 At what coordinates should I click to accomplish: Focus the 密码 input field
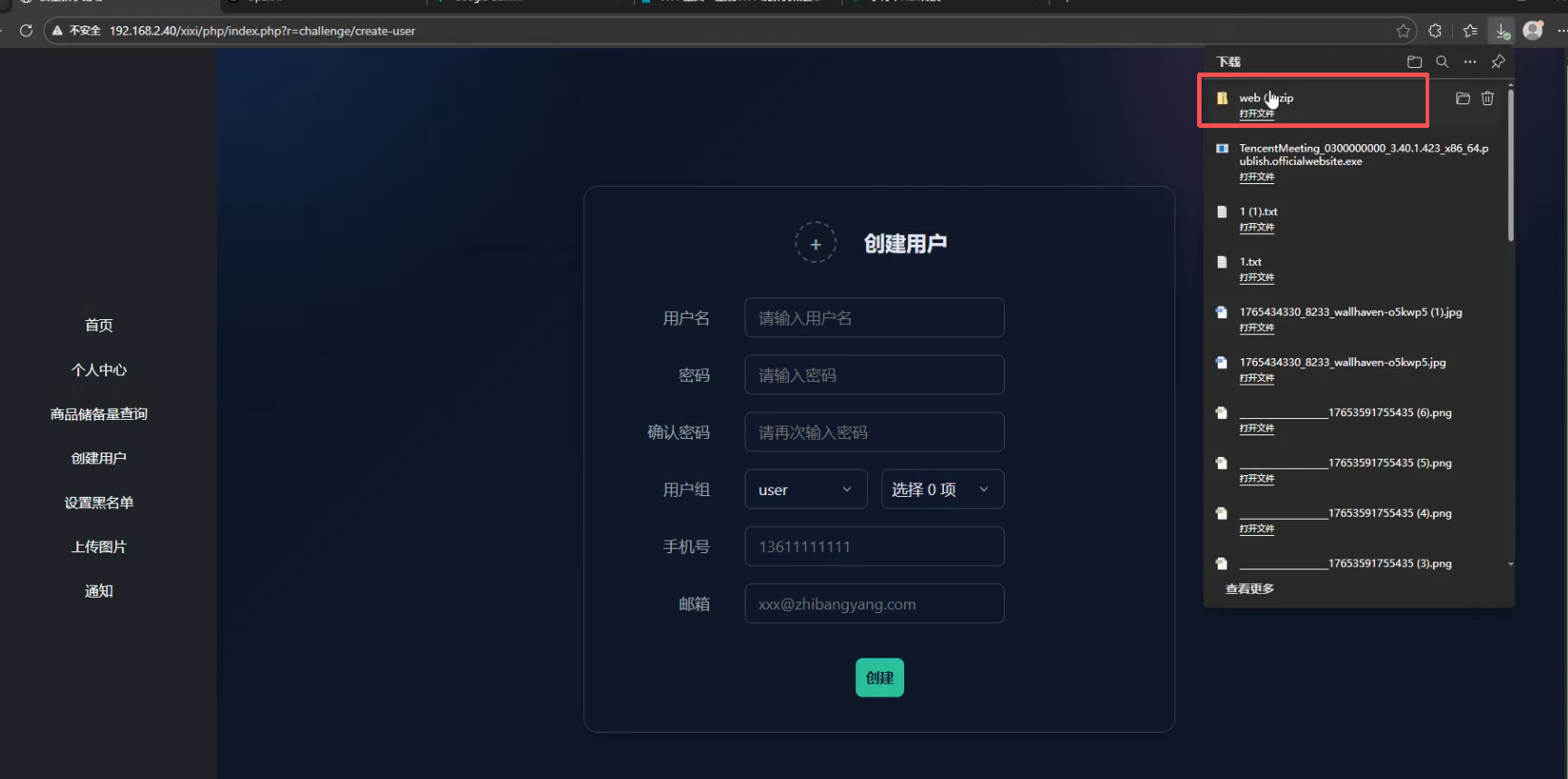tap(874, 375)
